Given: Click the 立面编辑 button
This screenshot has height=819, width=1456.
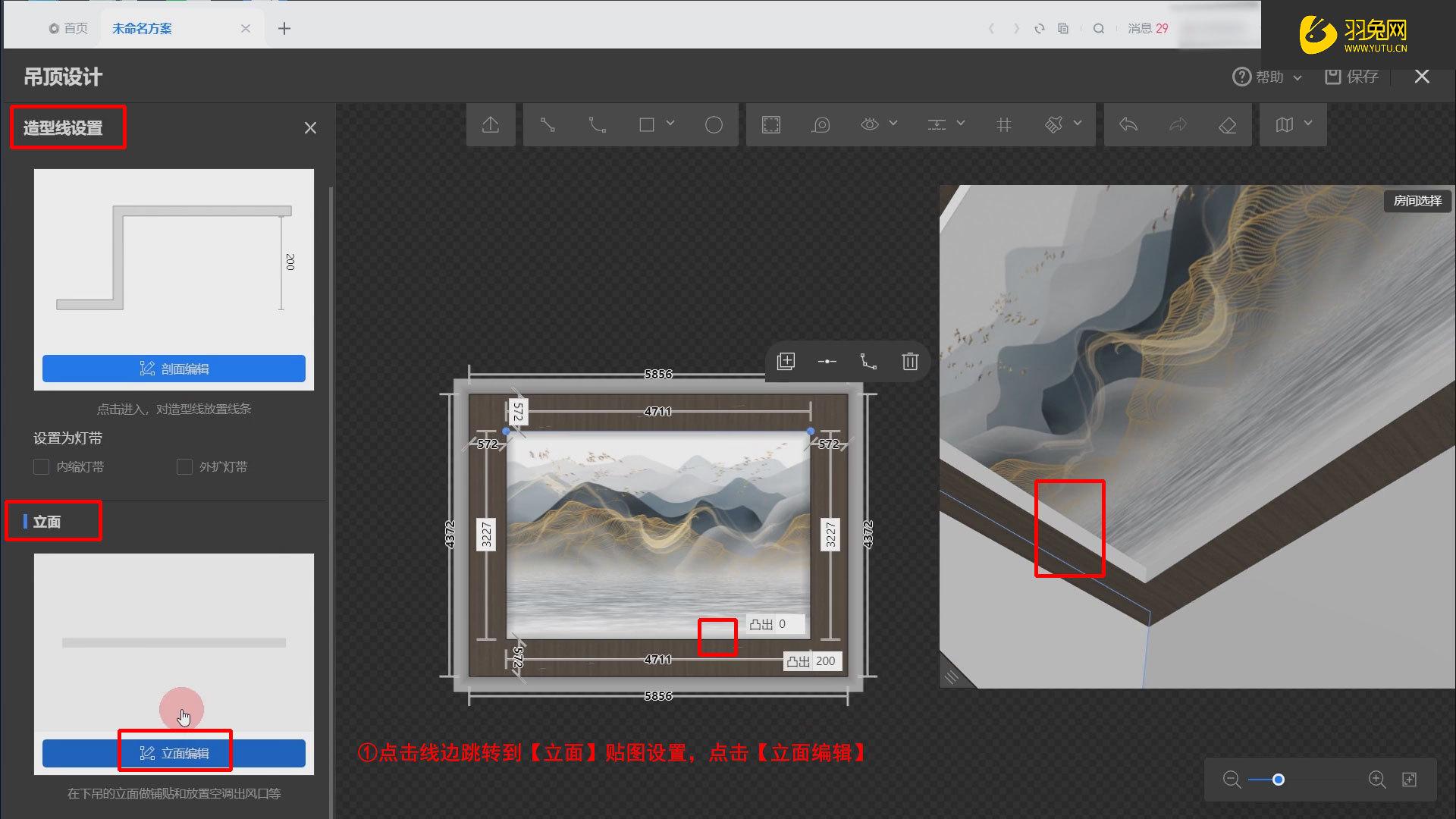Looking at the screenshot, I should [174, 753].
